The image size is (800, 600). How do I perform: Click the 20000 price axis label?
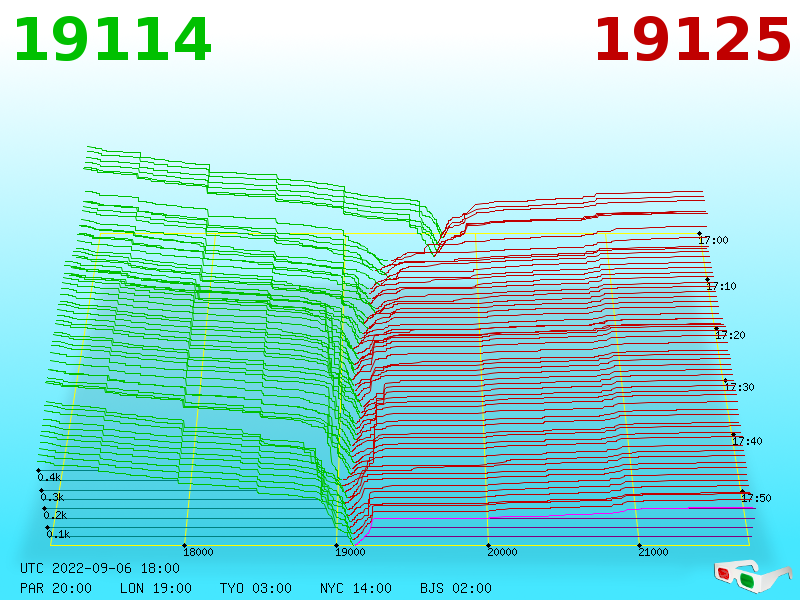[x=502, y=552]
